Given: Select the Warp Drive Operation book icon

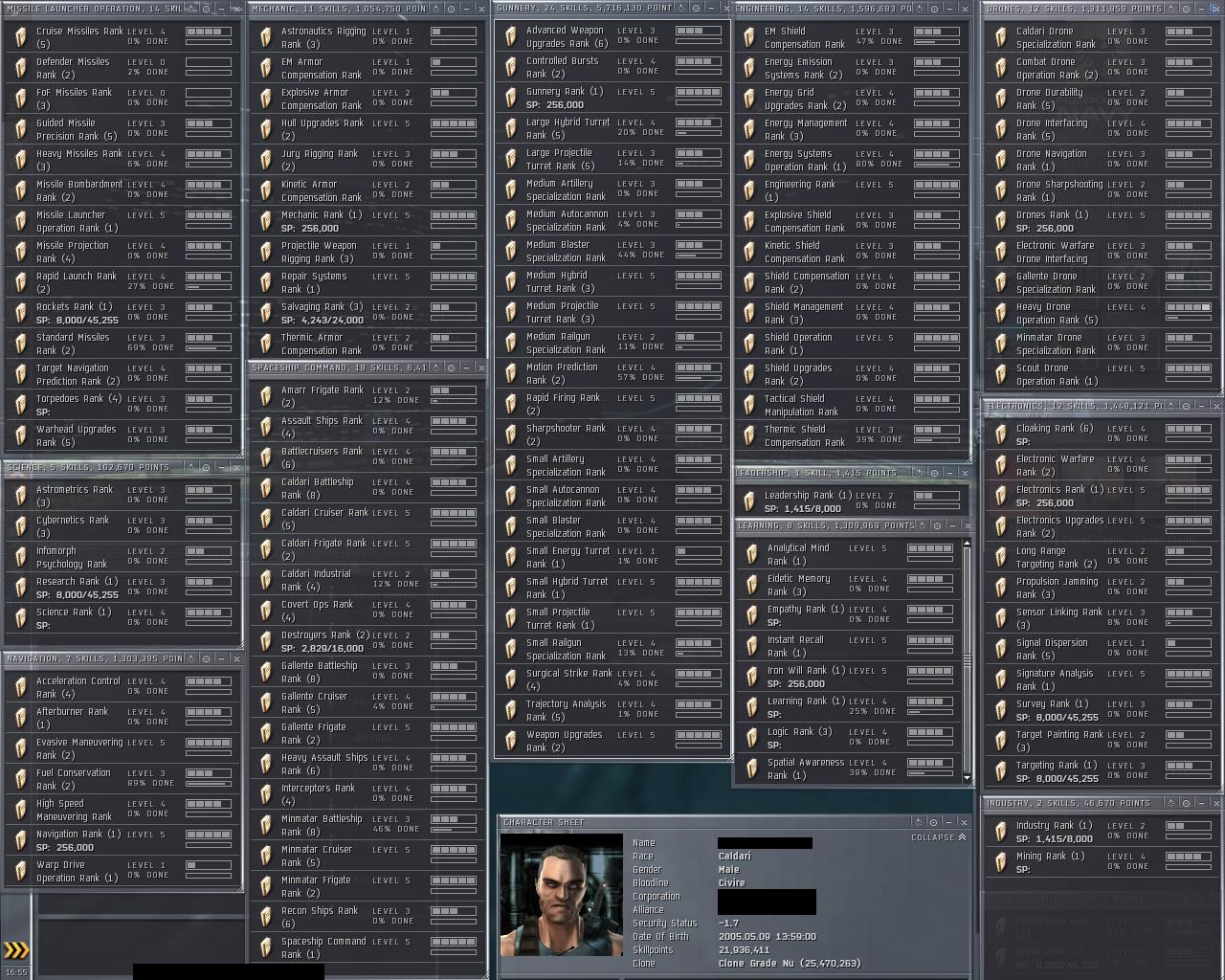Looking at the screenshot, I should pos(21,871).
